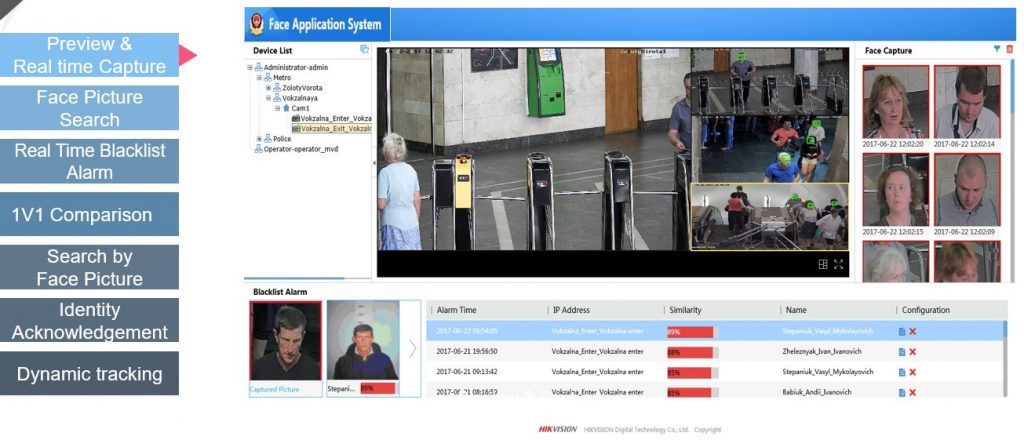
Task: Select Operator-operator_mvd in device list
Action: click(301, 149)
